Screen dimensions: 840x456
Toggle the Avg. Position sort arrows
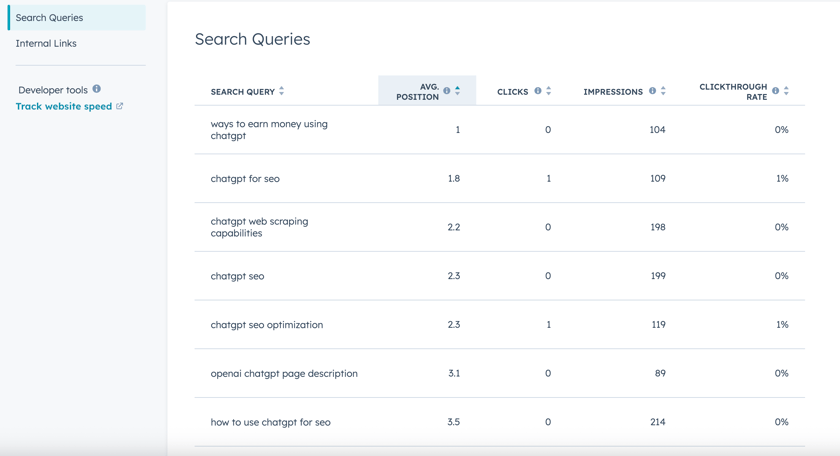click(x=458, y=91)
